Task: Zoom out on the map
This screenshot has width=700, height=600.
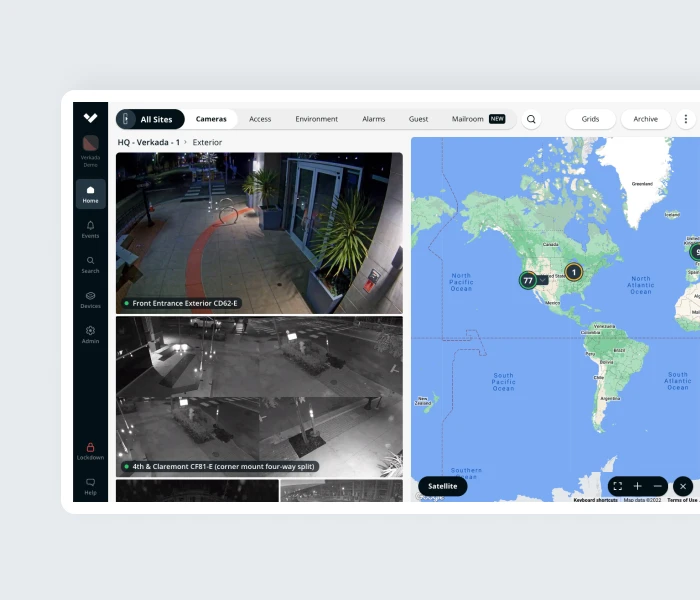Action: 658,486
